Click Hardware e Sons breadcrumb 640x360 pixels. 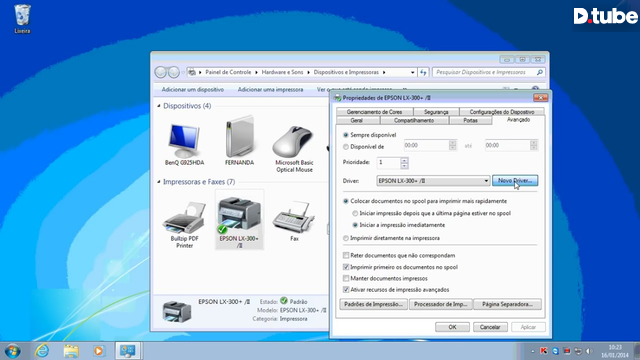(282, 72)
